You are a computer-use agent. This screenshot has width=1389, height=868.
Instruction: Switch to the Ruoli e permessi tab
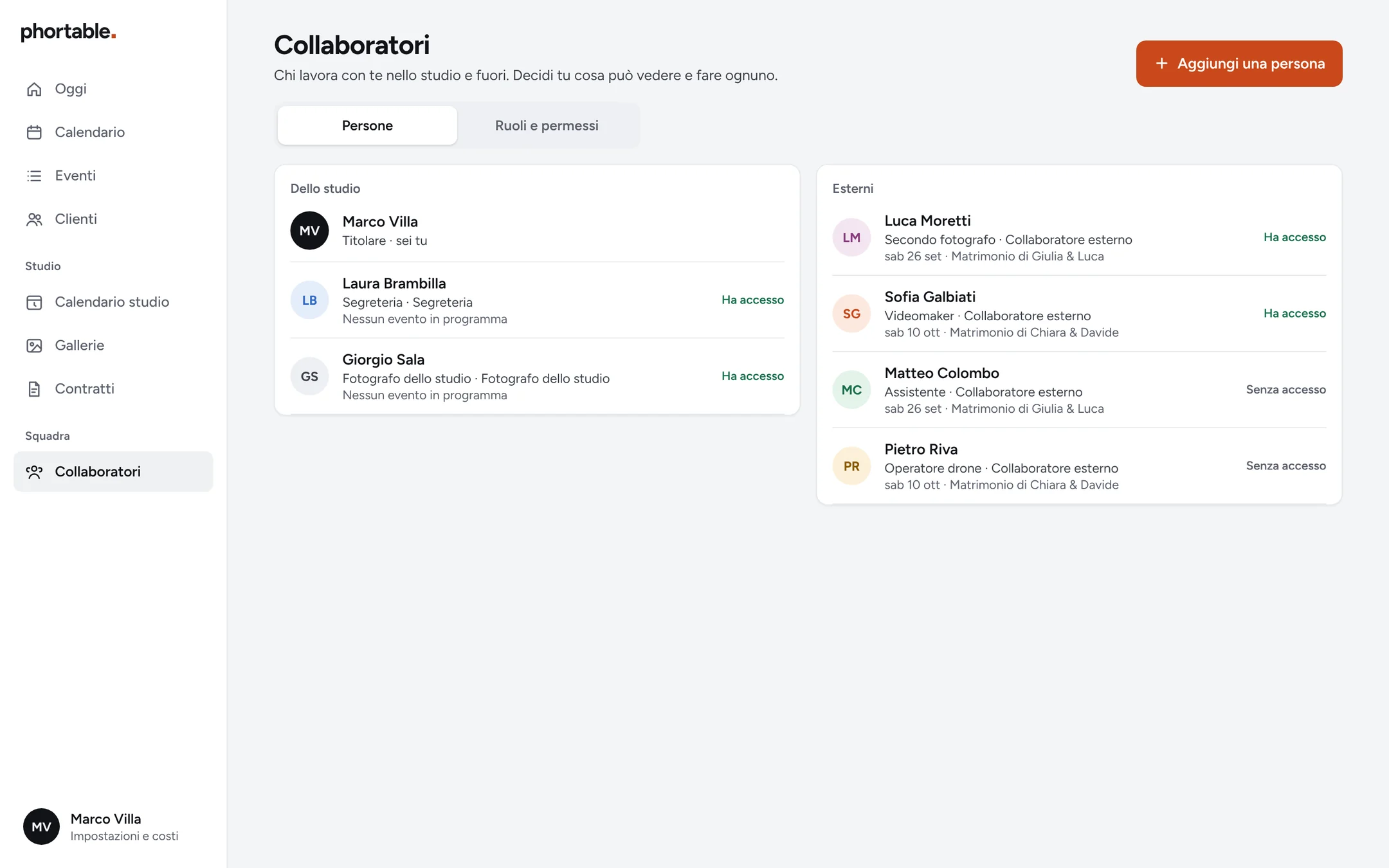547,125
